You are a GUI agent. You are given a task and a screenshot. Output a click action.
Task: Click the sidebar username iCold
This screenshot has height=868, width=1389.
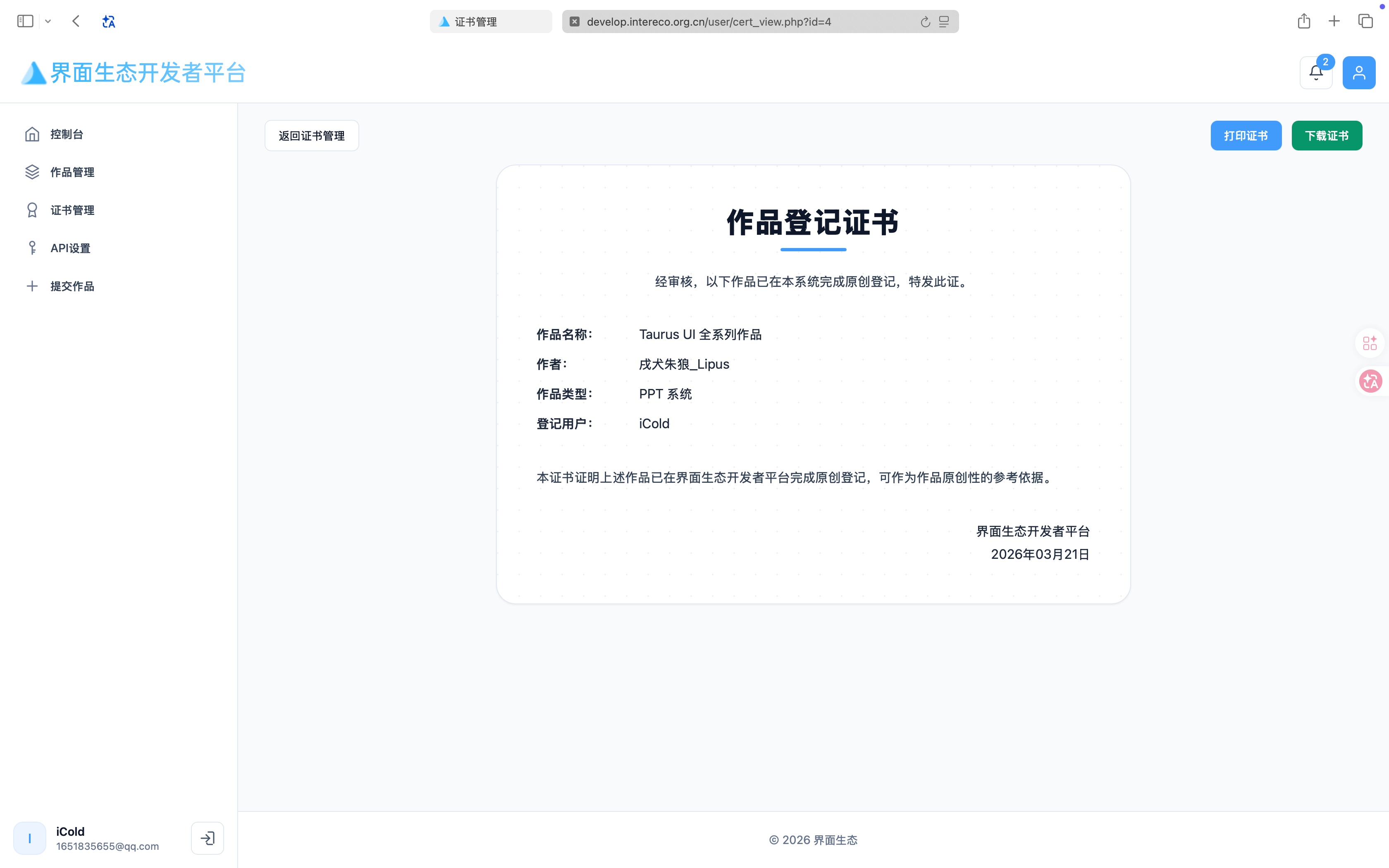coord(70,831)
